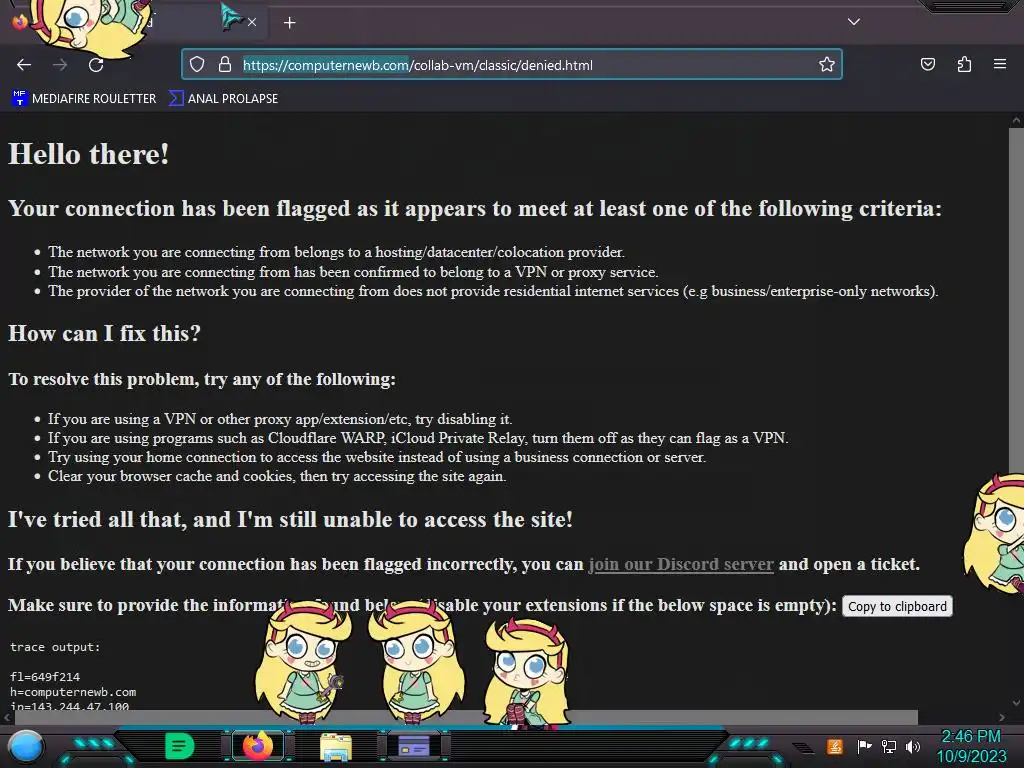This screenshot has width=1024, height=768.
Task: Open tracking protection shield icon
Action: 197,64
